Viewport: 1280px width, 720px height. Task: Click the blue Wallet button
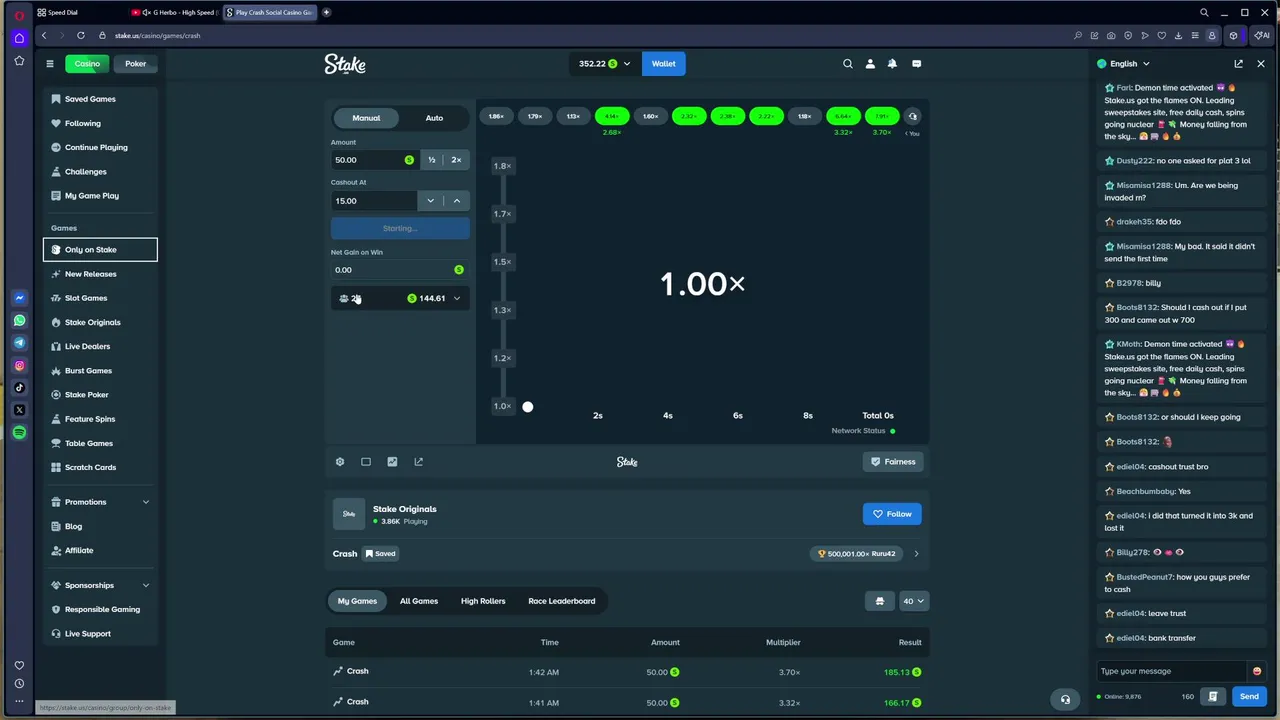pos(664,64)
